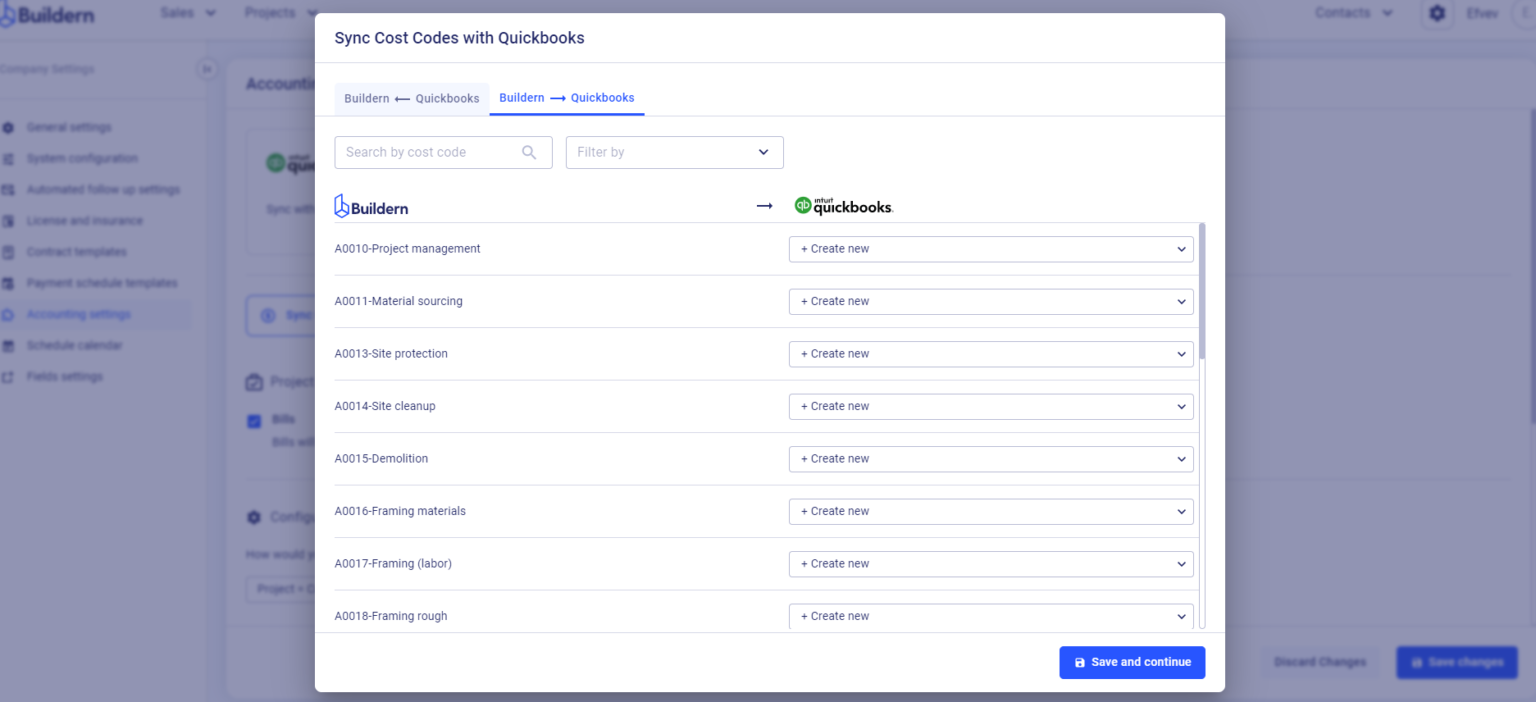Open General settings from sidebar

[69, 127]
